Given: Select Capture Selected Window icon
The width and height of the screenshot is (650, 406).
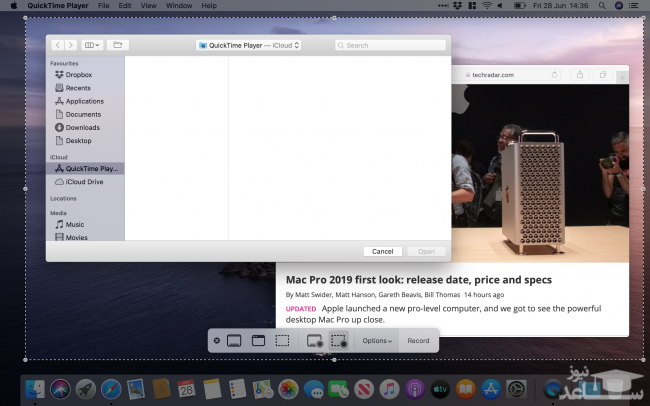Looking at the screenshot, I should tap(258, 341).
